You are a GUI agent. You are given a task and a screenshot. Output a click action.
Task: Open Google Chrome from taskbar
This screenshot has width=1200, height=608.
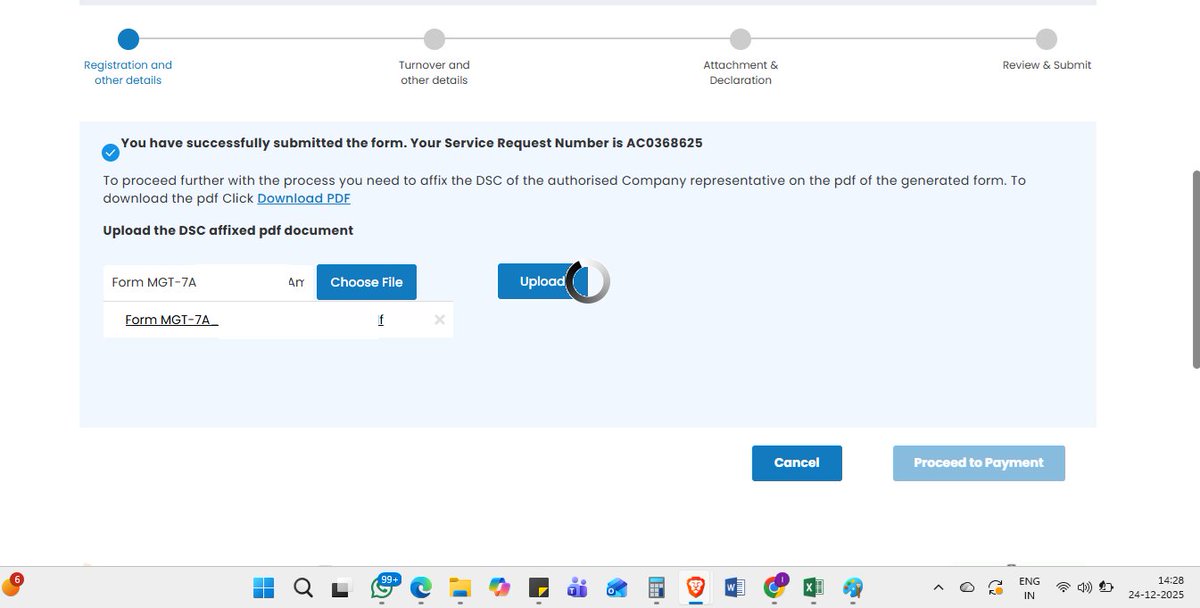pos(774,587)
